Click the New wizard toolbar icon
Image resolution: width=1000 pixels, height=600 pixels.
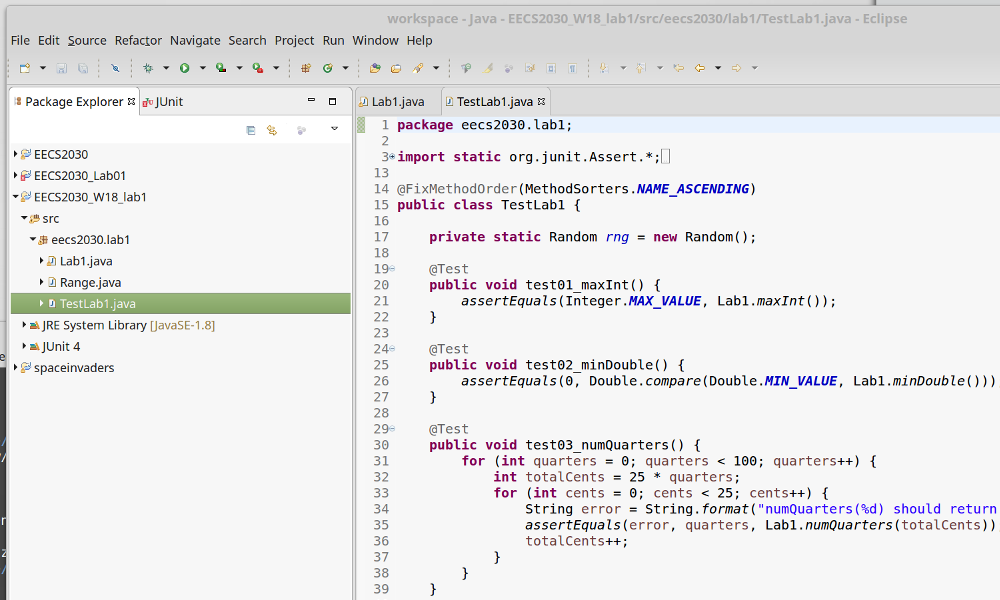pos(25,68)
